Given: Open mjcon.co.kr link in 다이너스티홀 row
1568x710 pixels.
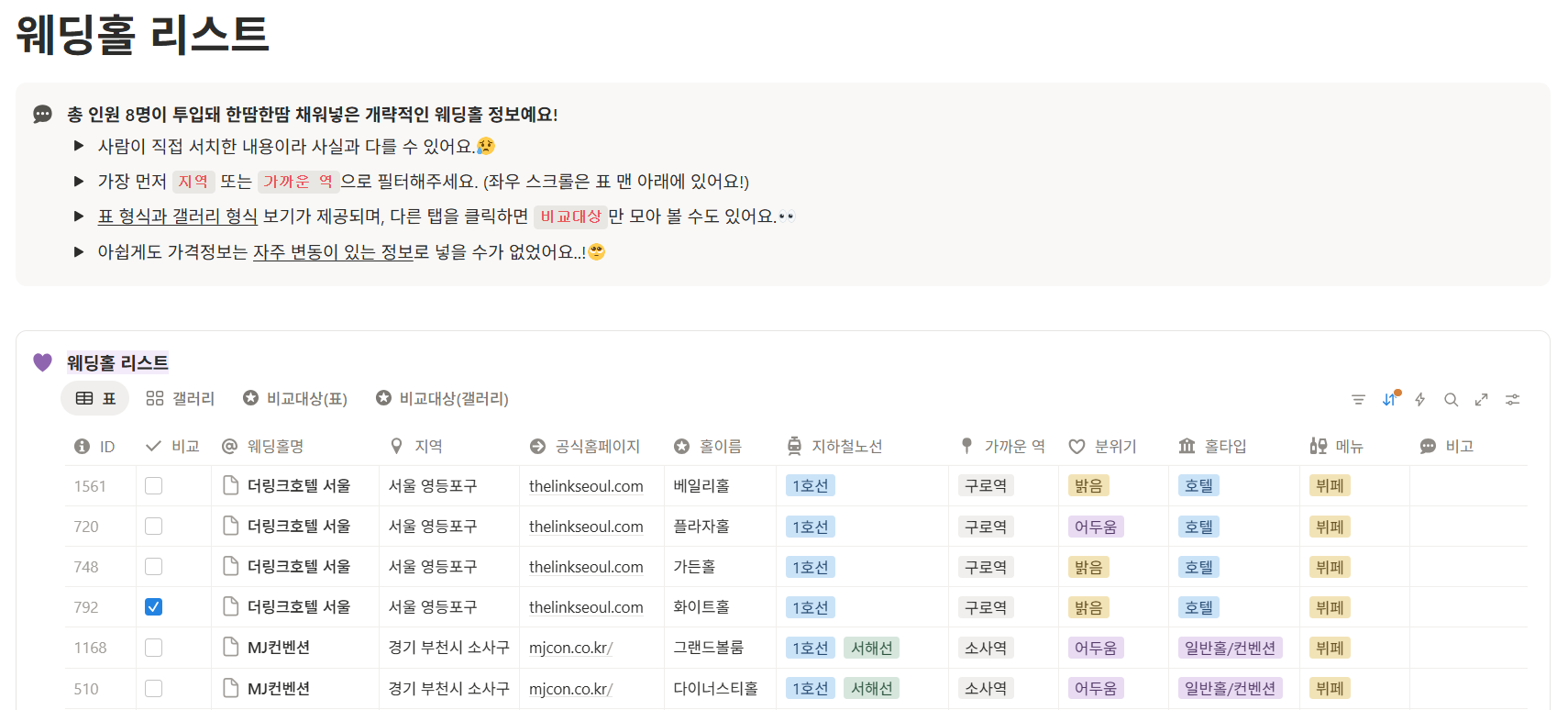Looking at the screenshot, I should (x=570, y=689).
